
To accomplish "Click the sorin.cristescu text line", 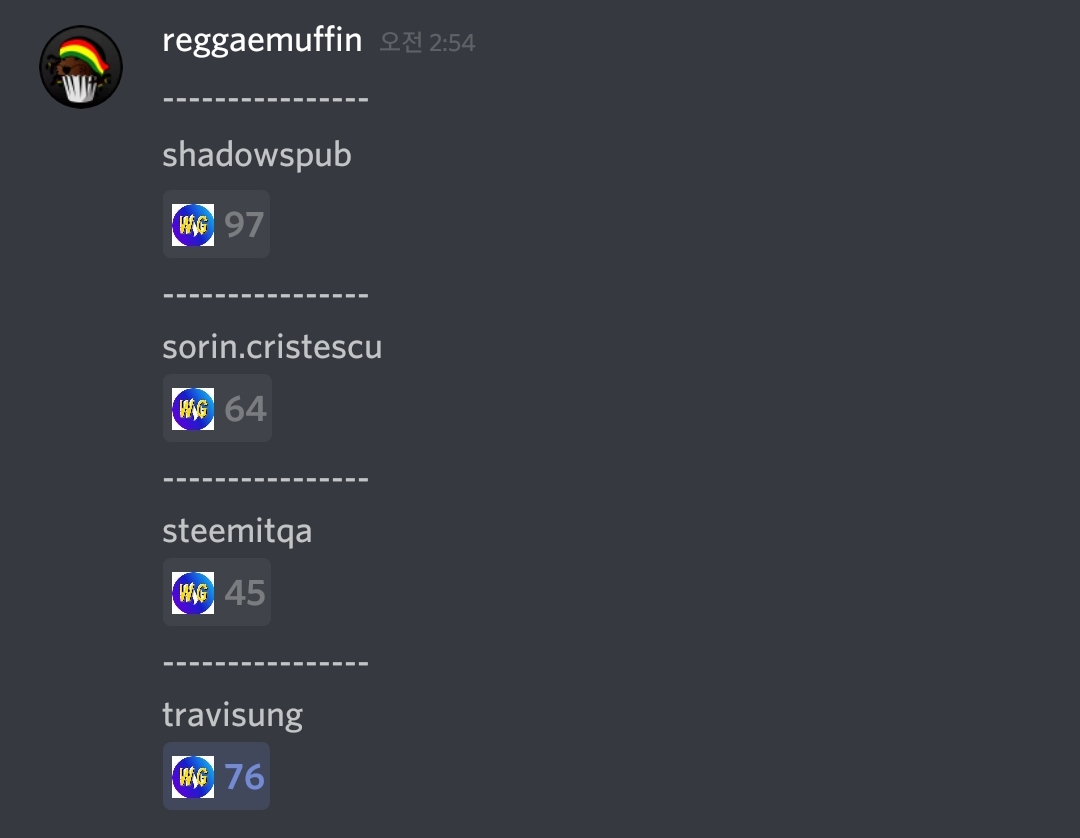I will click(x=272, y=346).
